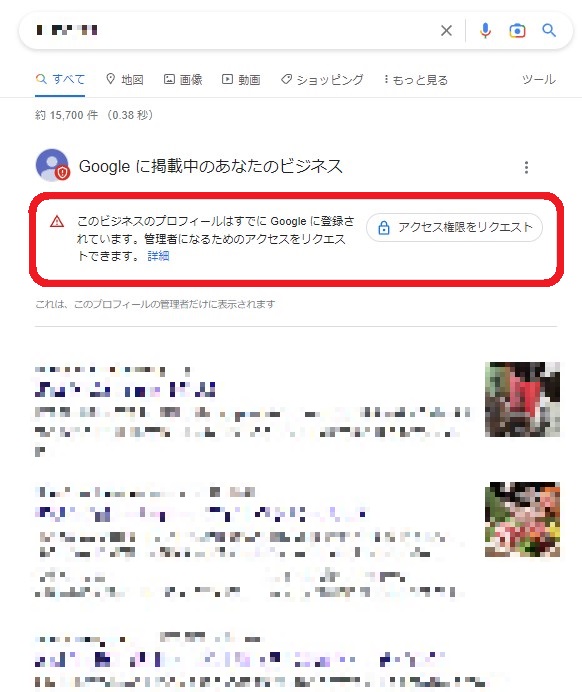Open the ツール options
The height and width of the screenshot is (692, 582).
coord(539,79)
